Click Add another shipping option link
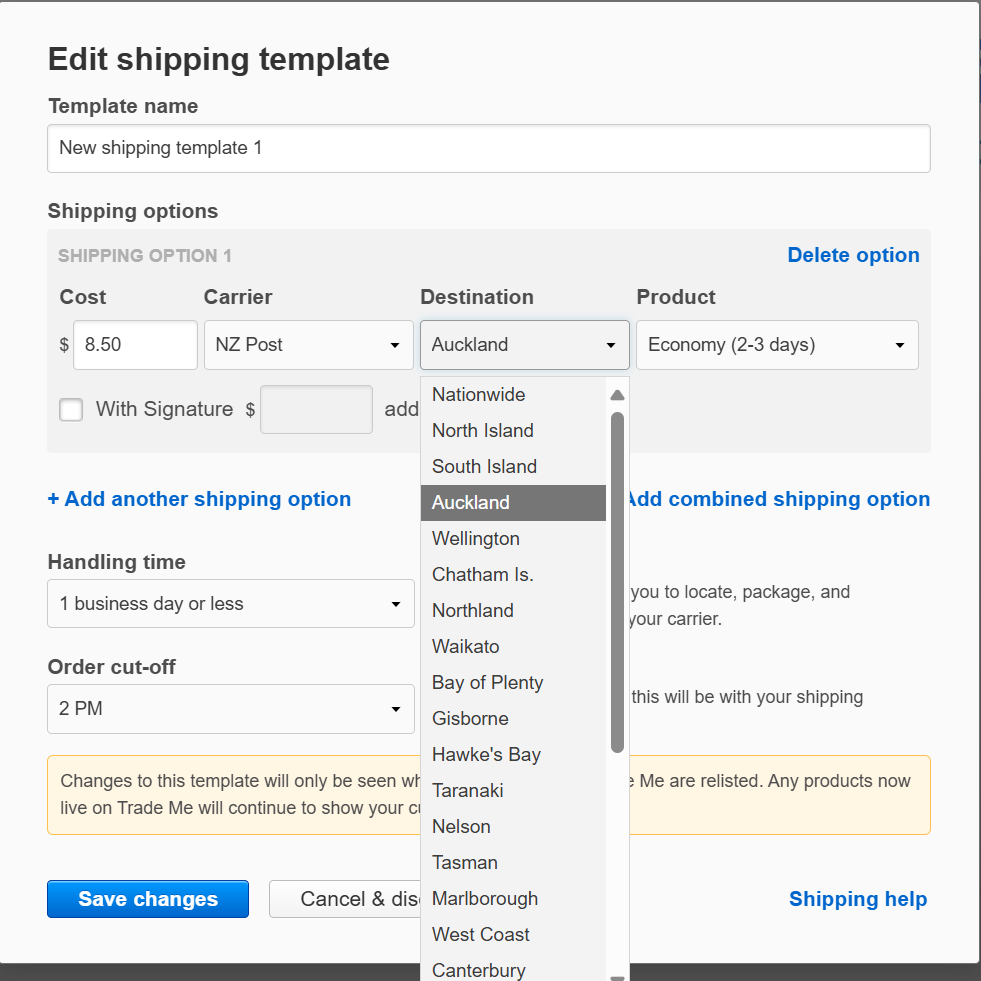The height and width of the screenshot is (981, 981). [x=199, y=499]
